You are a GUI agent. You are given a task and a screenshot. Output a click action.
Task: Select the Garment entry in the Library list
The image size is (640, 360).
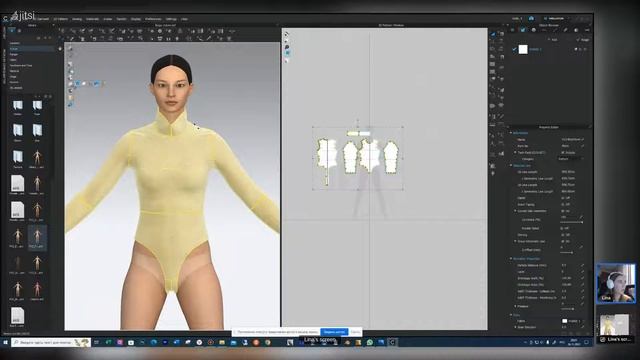click(x=15, y=43)
